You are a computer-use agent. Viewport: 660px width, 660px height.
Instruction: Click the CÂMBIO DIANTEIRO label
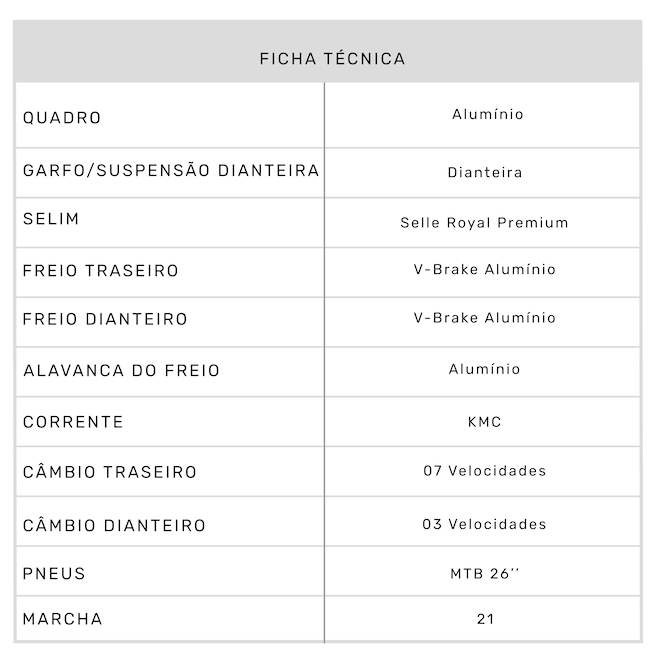coord(114,526)
